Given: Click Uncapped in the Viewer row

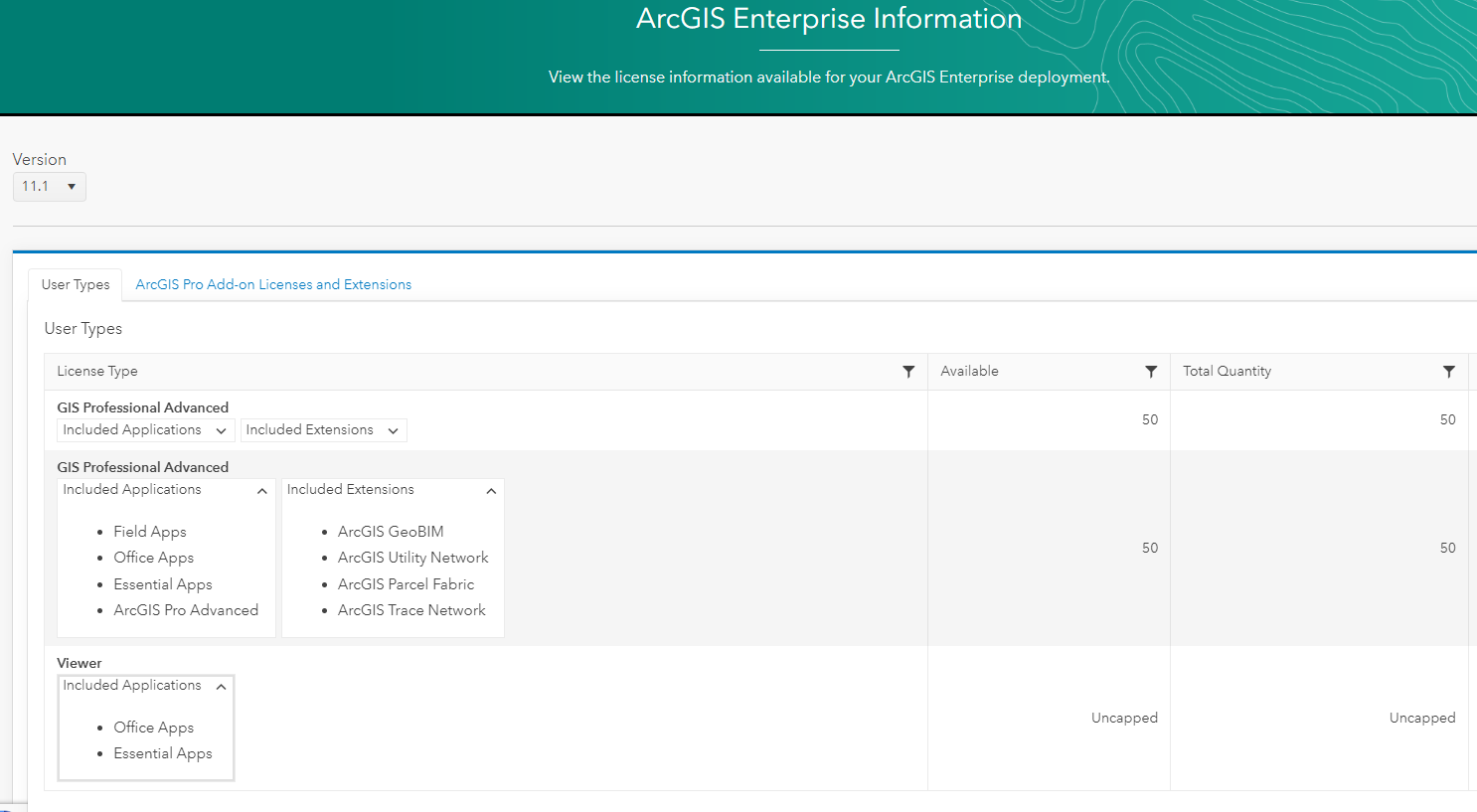Looking at the screenshot, I should click(x=1124, y=718).
